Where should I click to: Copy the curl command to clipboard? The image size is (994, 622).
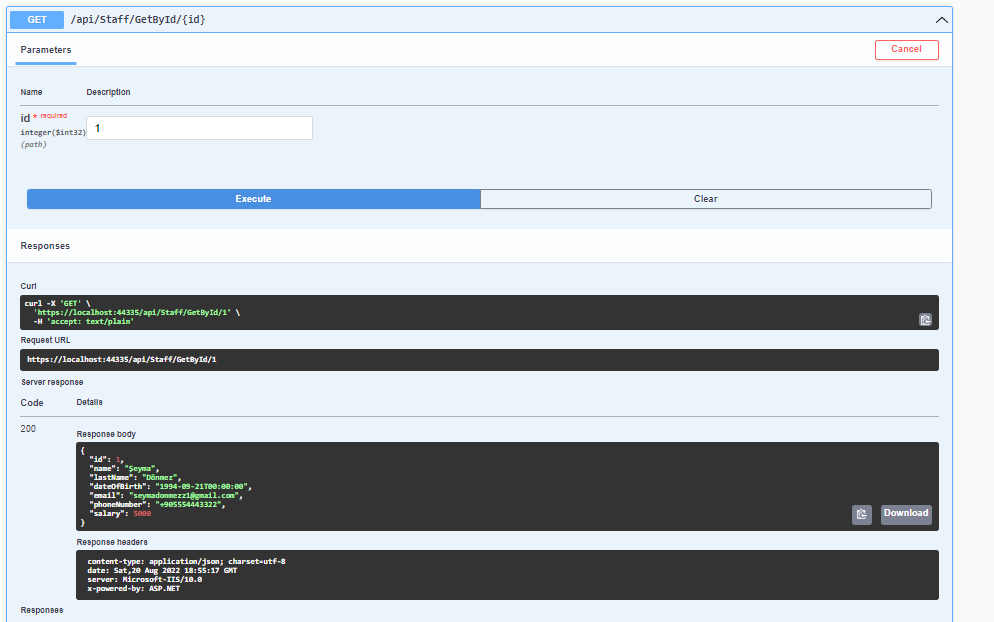[x=925, y=319]
